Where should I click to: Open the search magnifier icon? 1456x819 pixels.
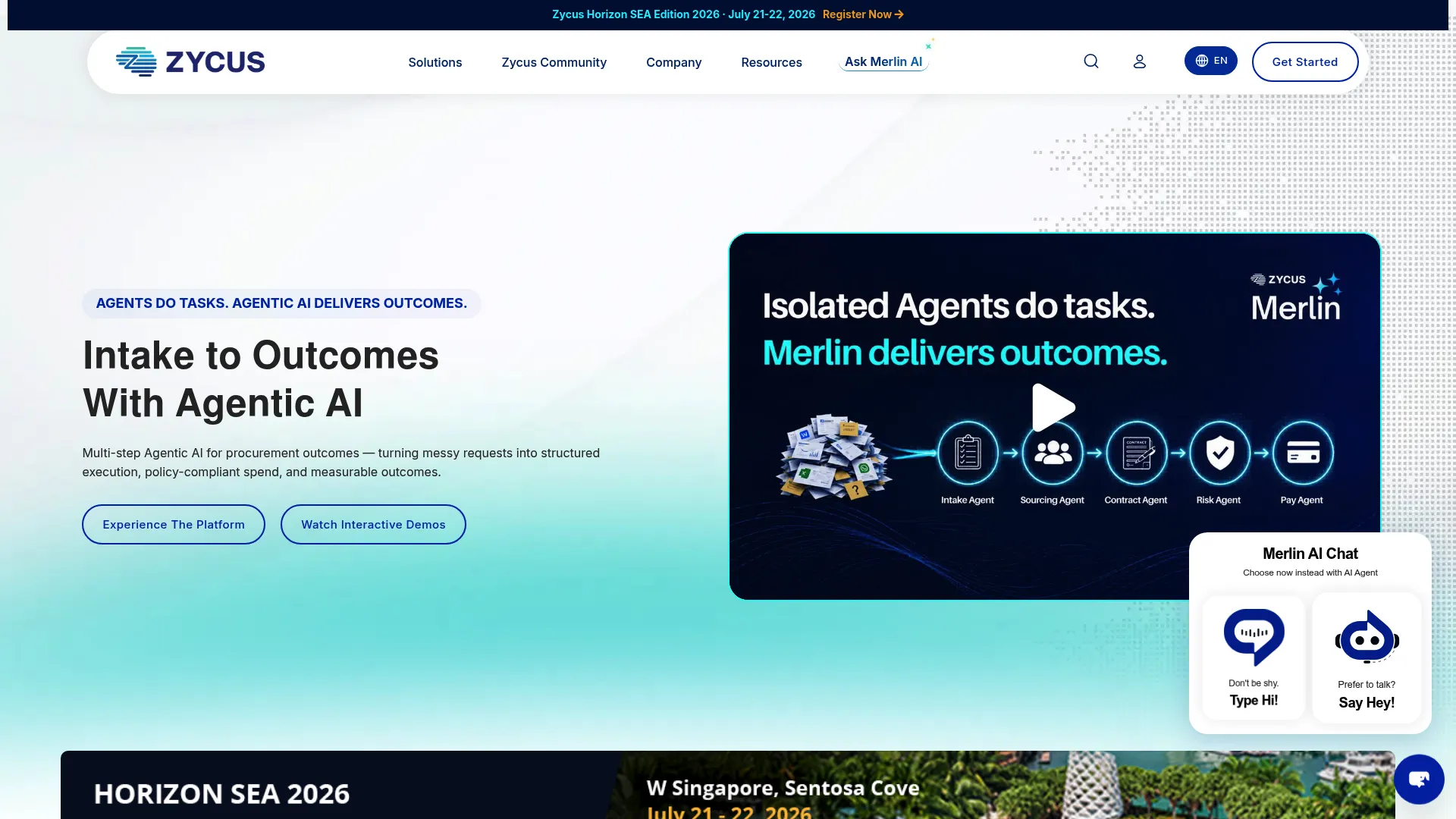(x=1090, y=61)
